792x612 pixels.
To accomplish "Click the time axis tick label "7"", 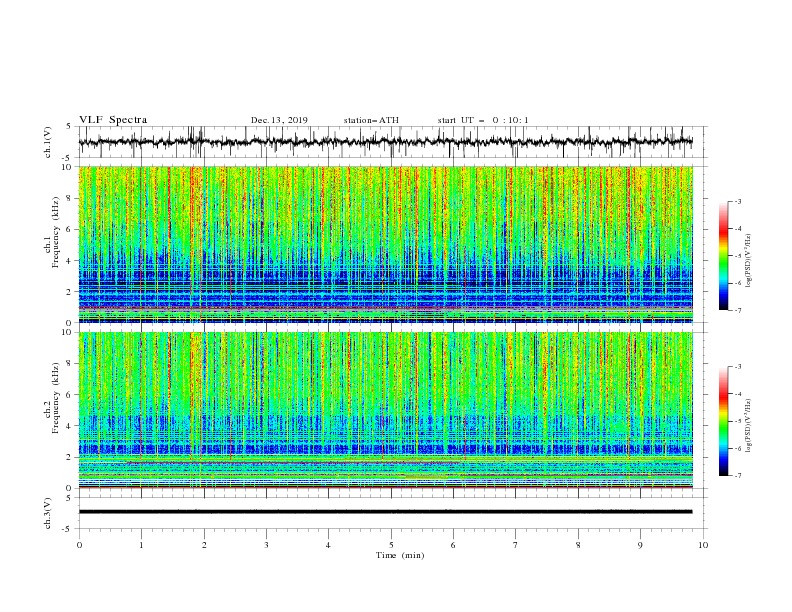I will [516, 545].
